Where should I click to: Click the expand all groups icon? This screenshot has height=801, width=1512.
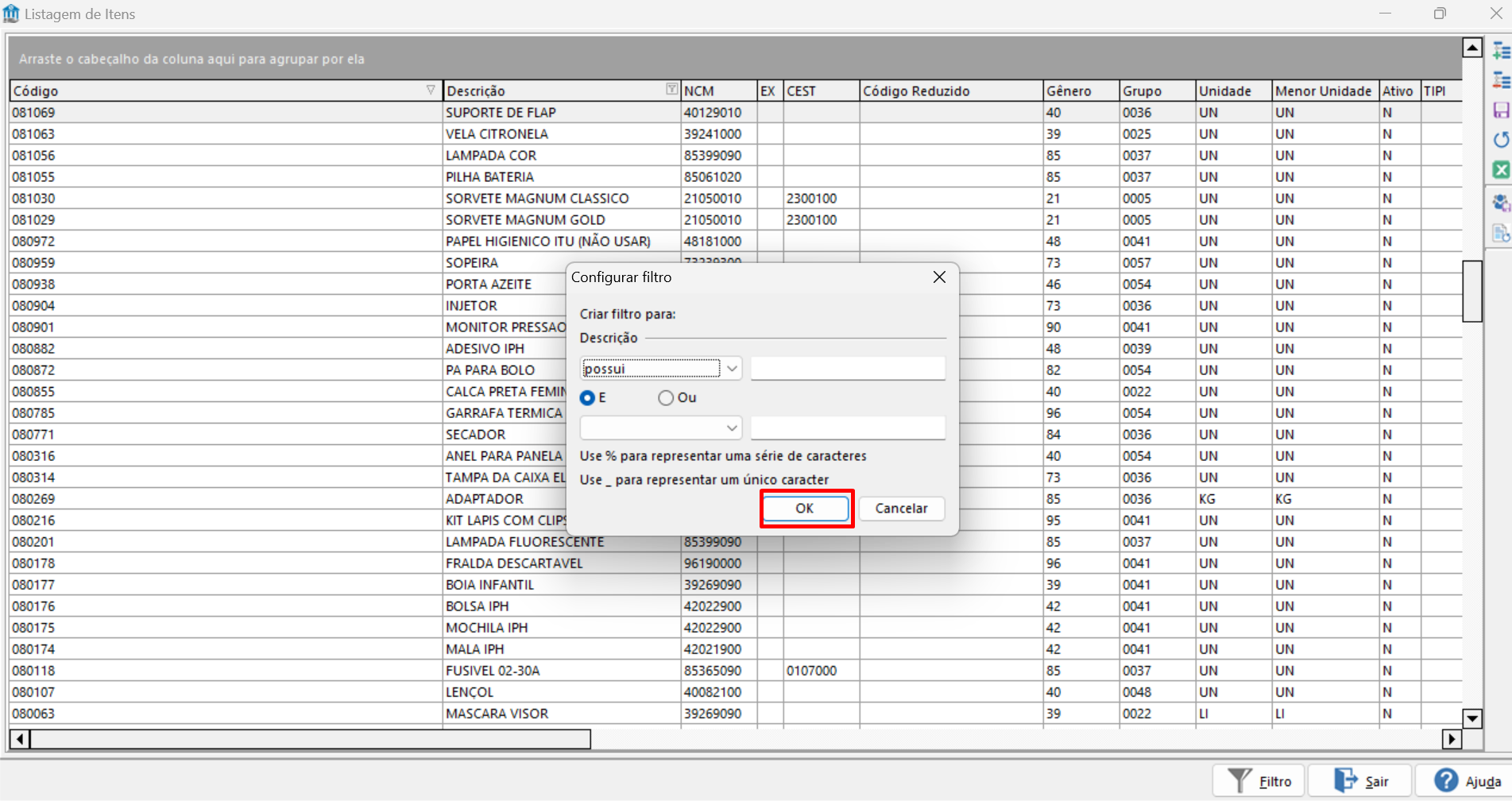1501,51
